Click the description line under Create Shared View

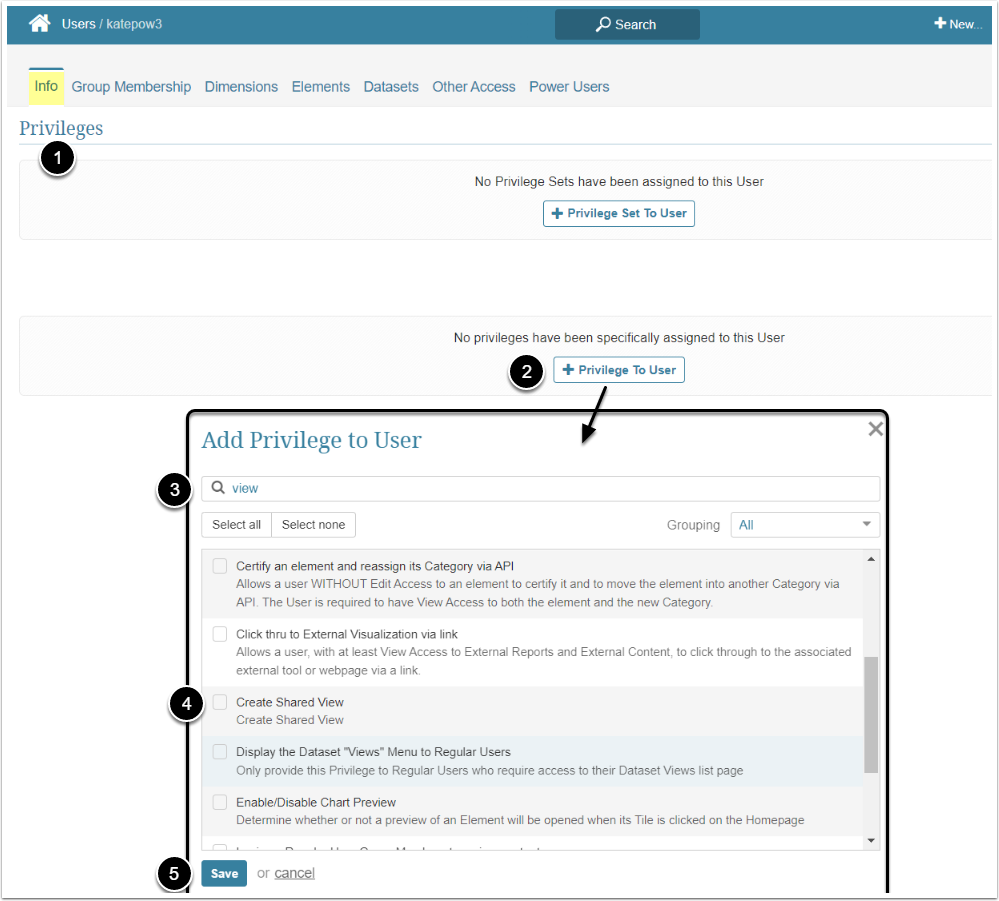tap(290, 719)
